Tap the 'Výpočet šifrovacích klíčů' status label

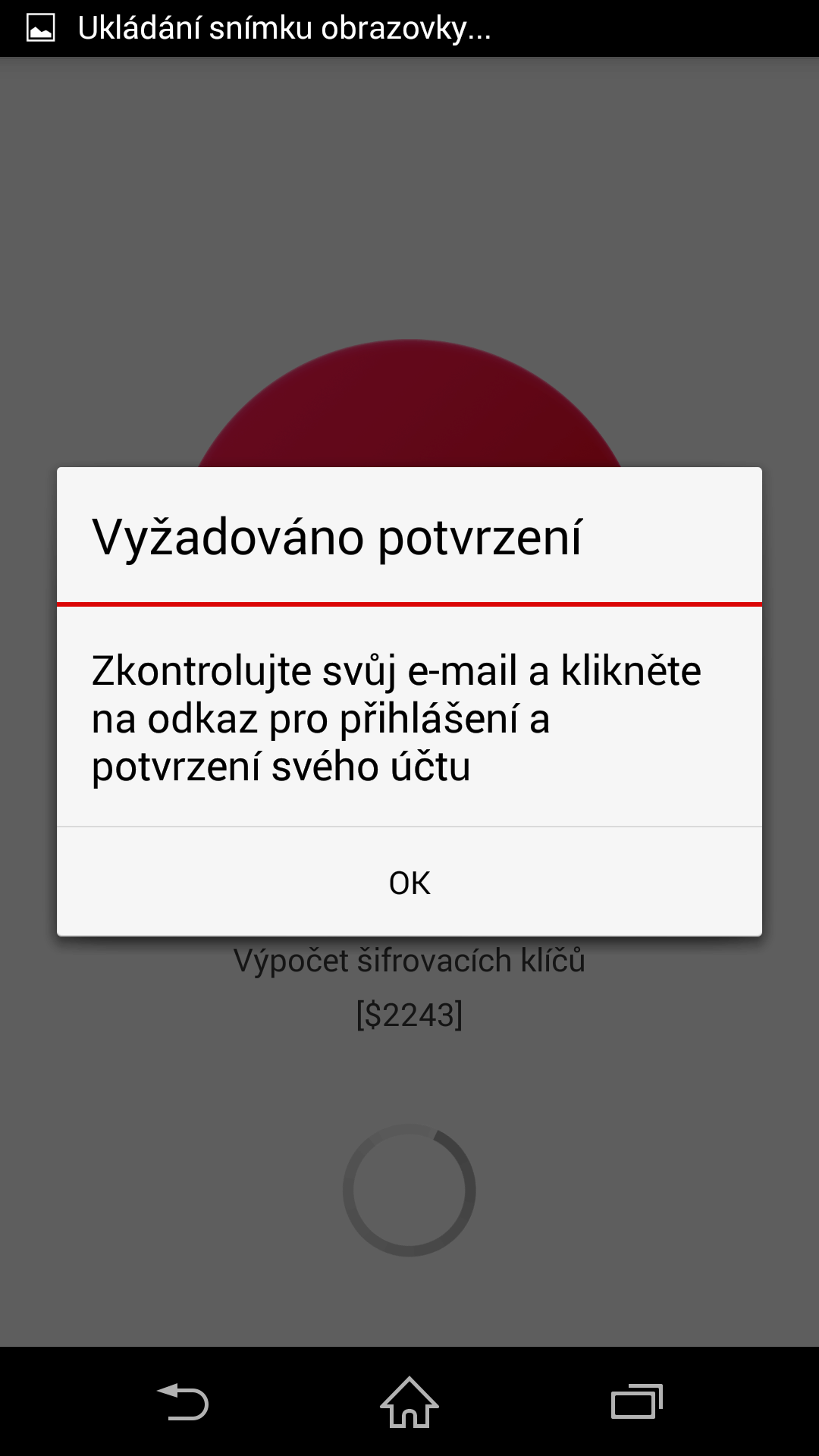(x=409, y=961)
